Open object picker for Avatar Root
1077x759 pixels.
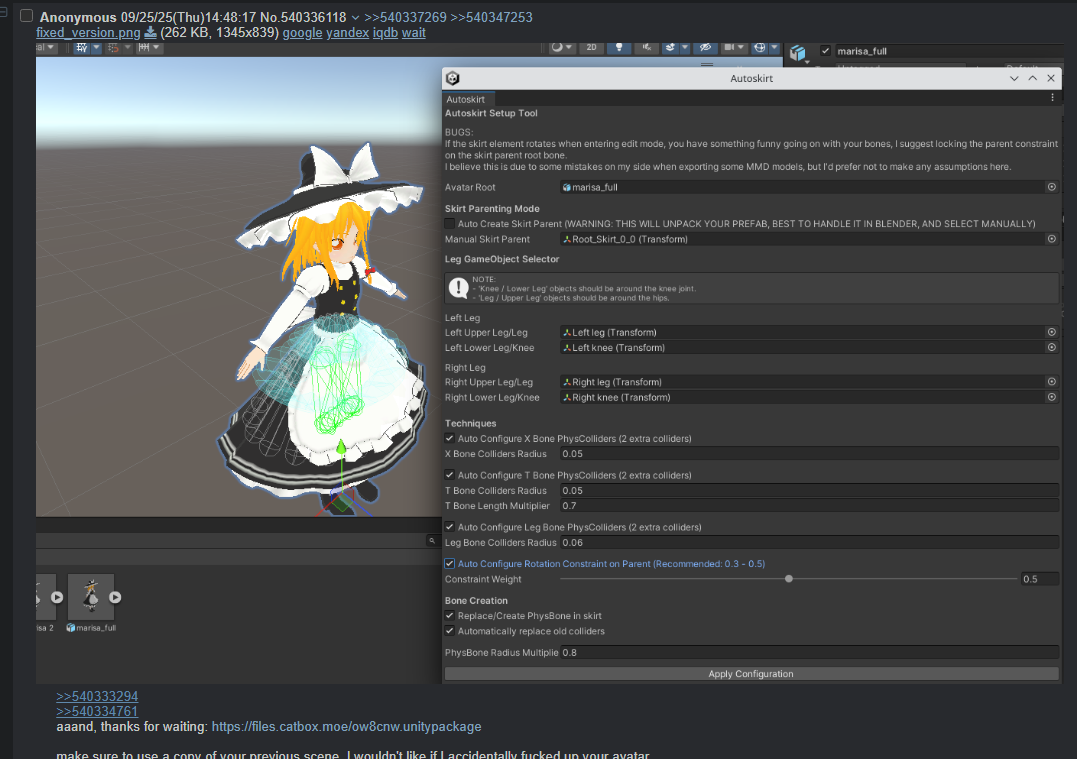point(1052,187)
